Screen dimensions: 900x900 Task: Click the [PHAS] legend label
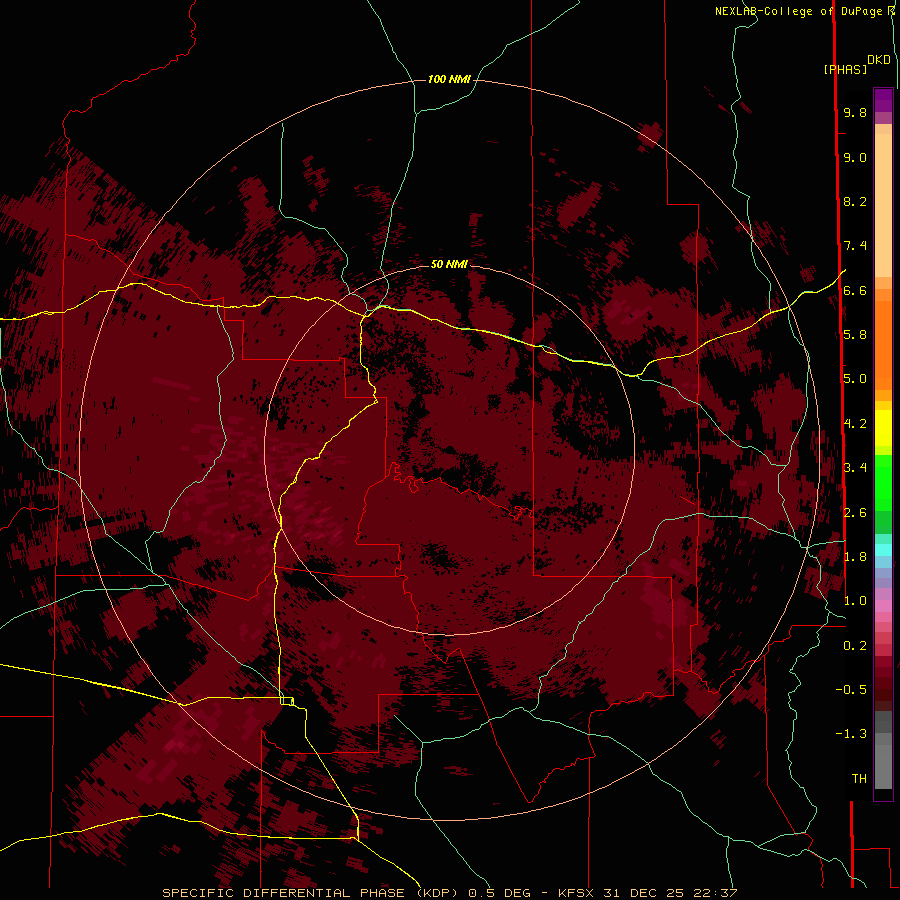845,70
